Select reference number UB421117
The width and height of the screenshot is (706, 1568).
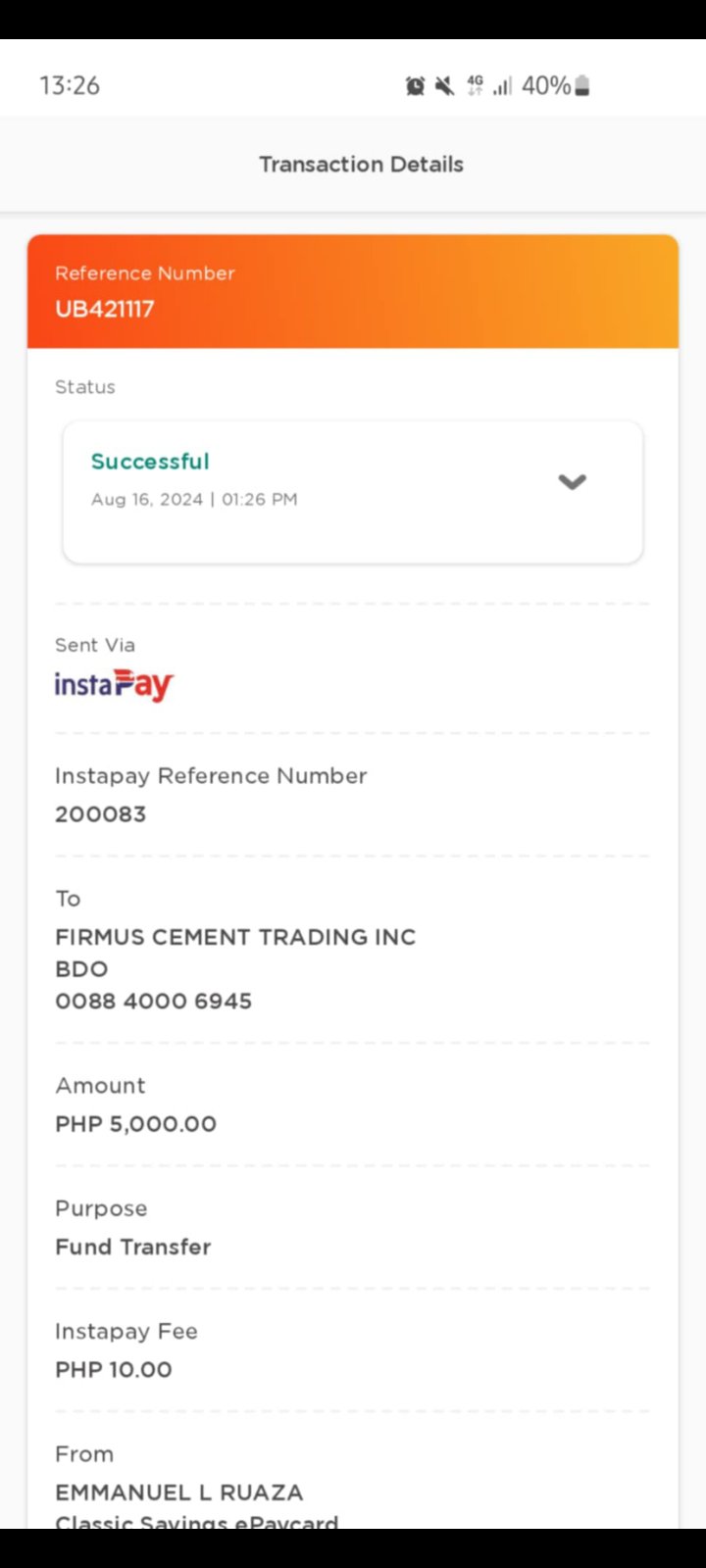(105, 309)
